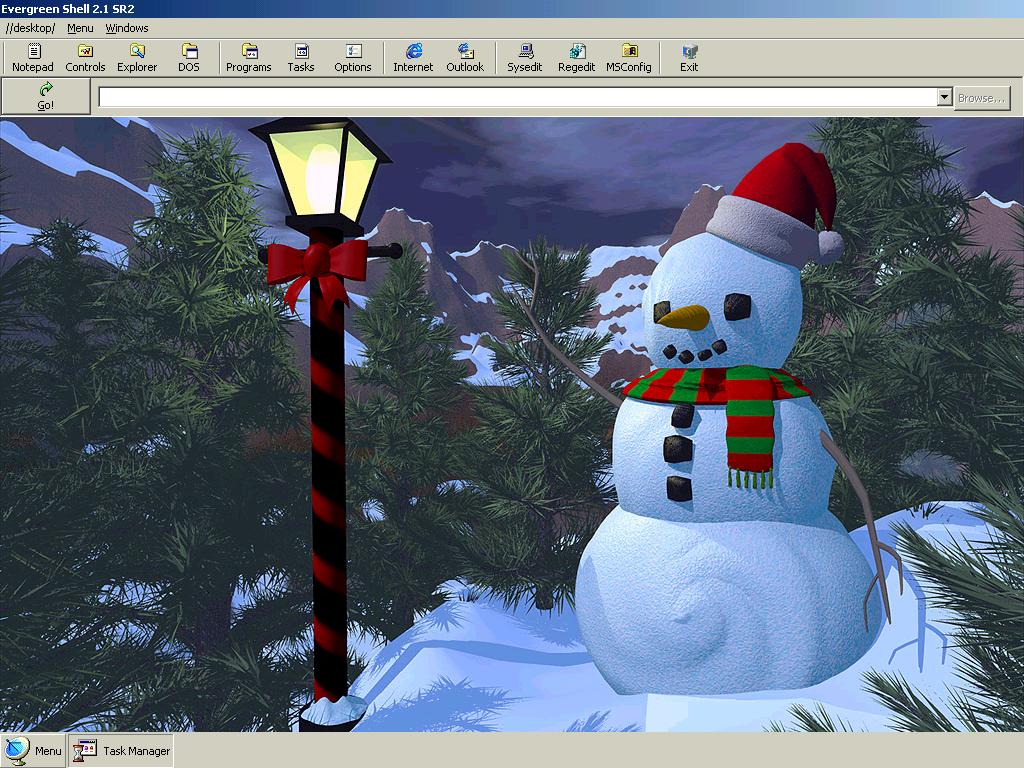Image resolution: width=1024 pixels, height=768 pixels.
Task: Open the Menu item in the menu bar
Action: coord(80,28)
